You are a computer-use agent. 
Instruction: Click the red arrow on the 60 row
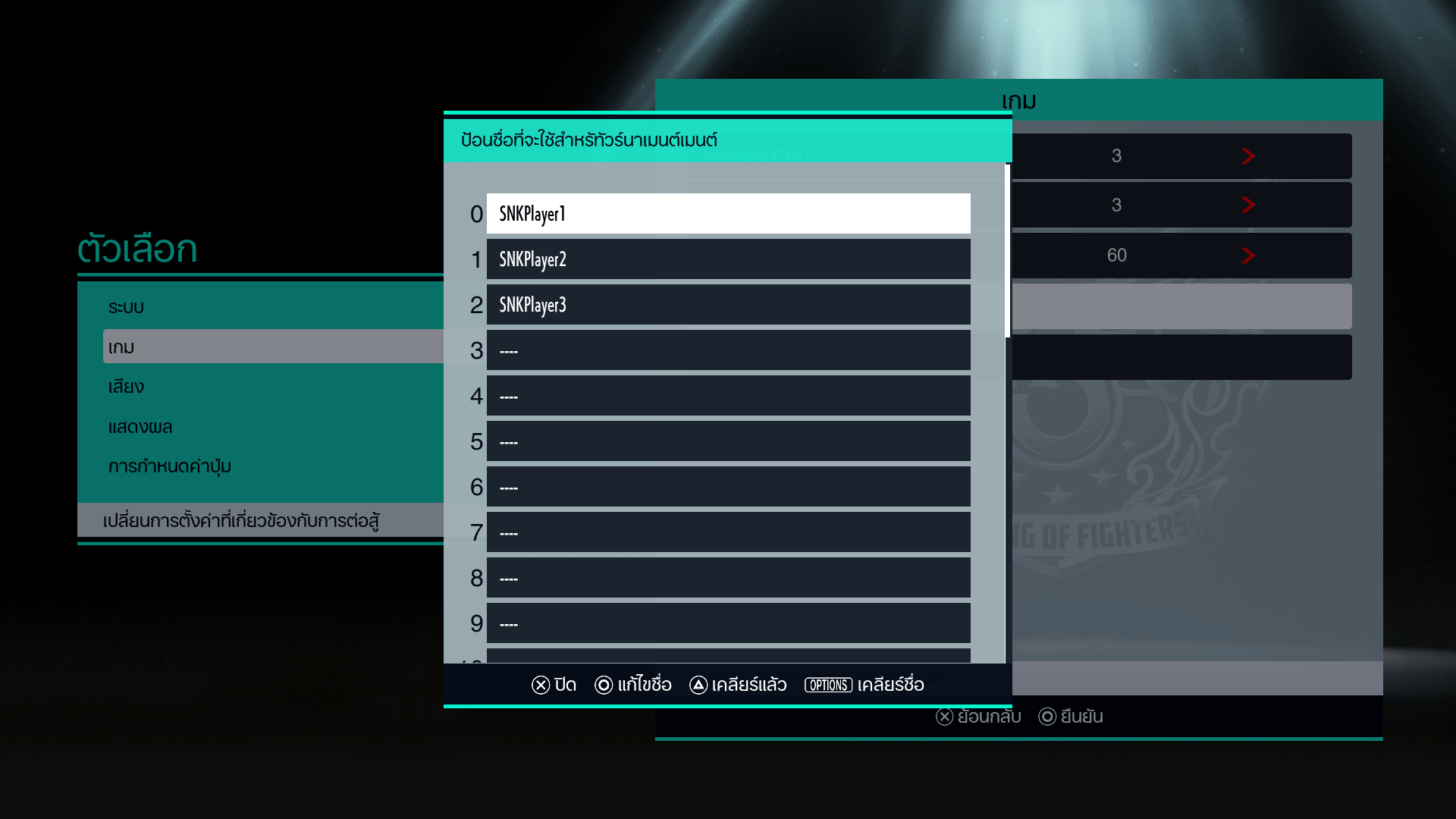(x=1248, y=256)
